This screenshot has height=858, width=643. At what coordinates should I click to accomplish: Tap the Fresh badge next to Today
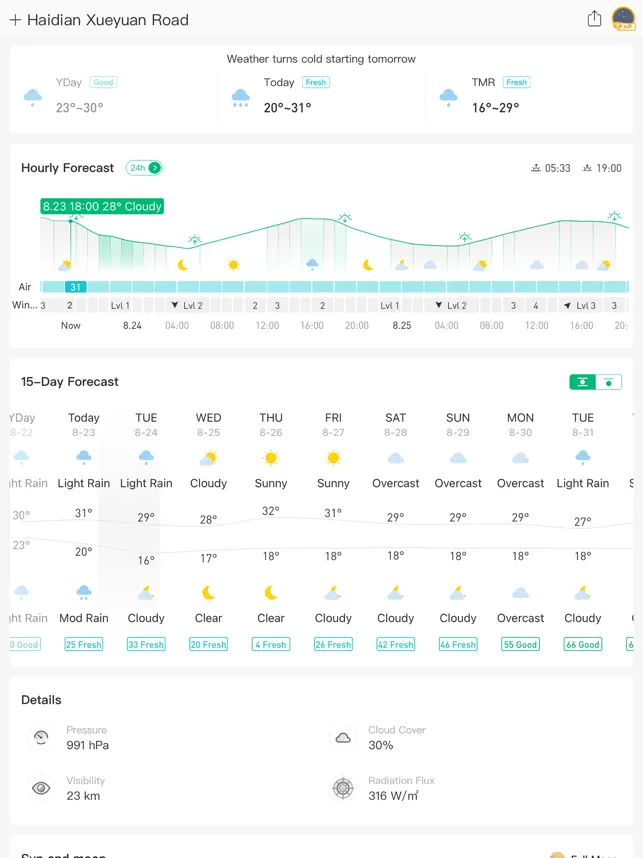[316, 83]
